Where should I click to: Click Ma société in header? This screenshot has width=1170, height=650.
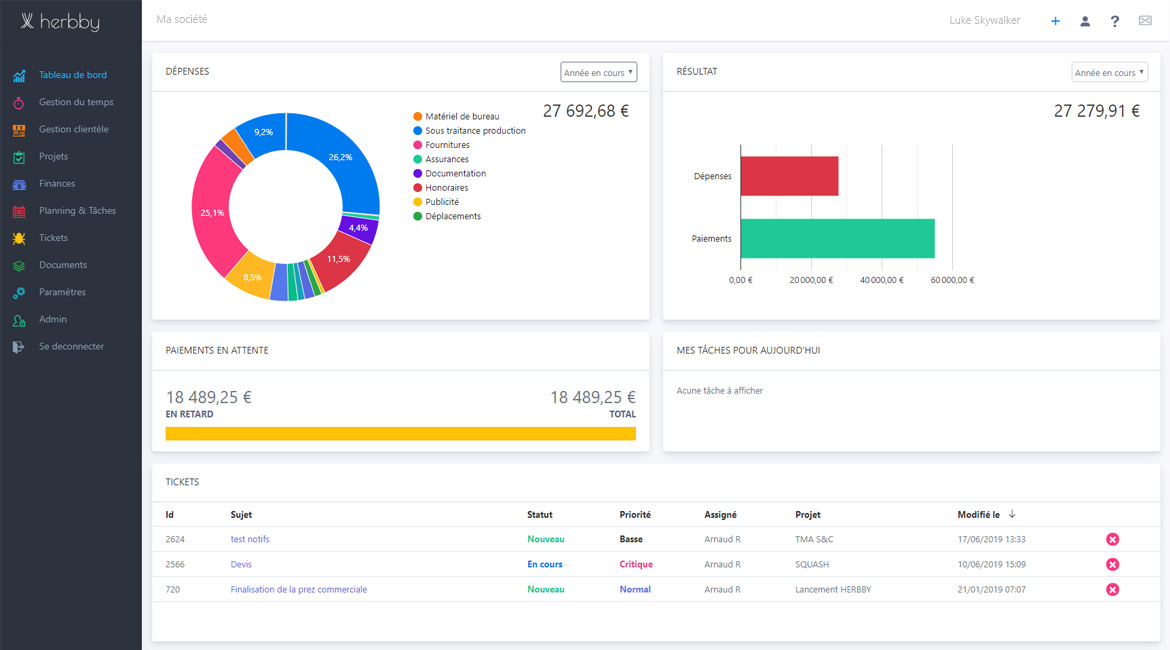click(181, 19)
